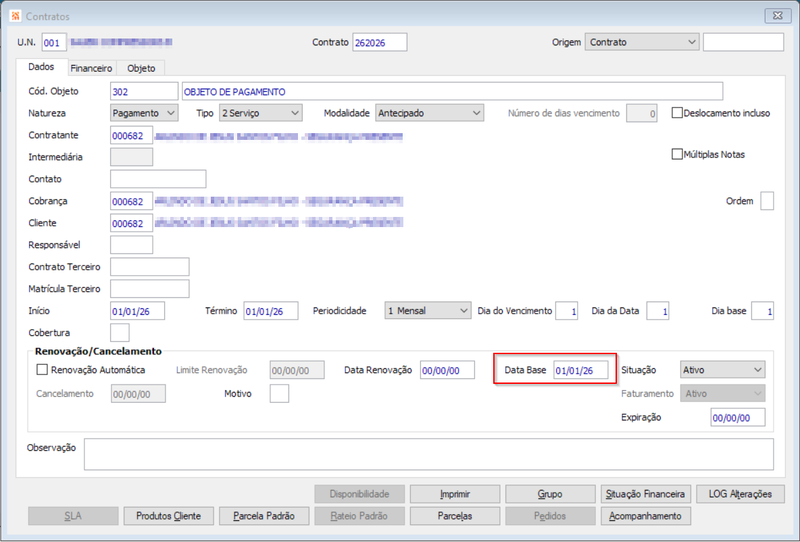
Task: Click the Ordem field
Action: pyautogui.click(x=767, y=201)
